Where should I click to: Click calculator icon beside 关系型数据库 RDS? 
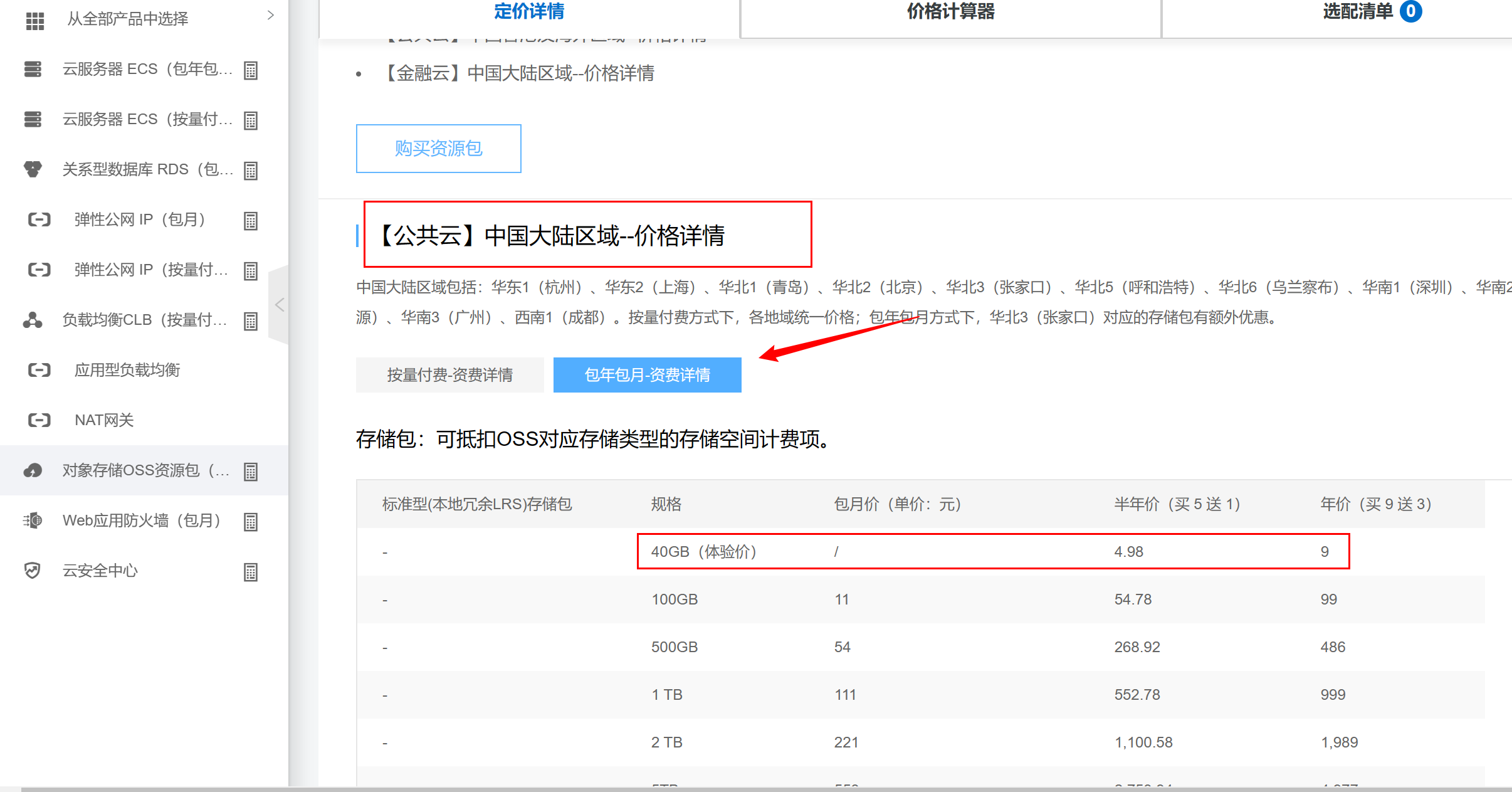[251, 171]
